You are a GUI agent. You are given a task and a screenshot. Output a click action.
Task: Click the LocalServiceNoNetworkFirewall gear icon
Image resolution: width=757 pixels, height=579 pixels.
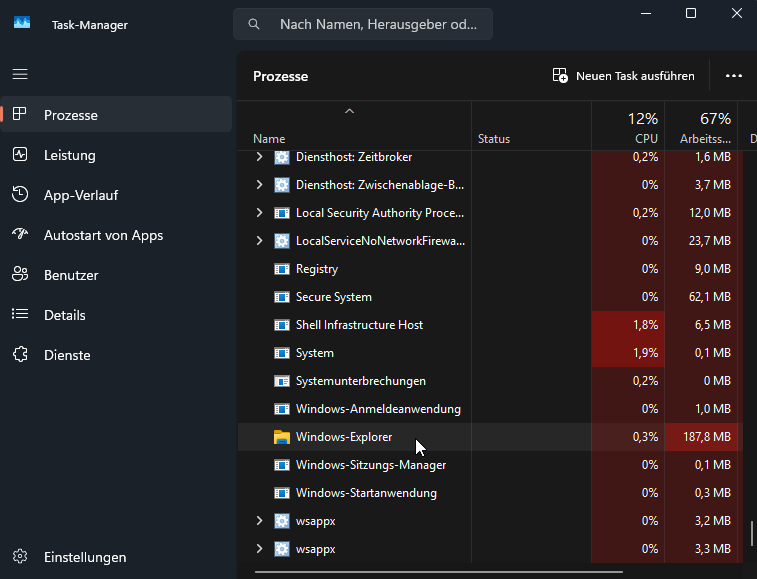click(x=281, y=241)
